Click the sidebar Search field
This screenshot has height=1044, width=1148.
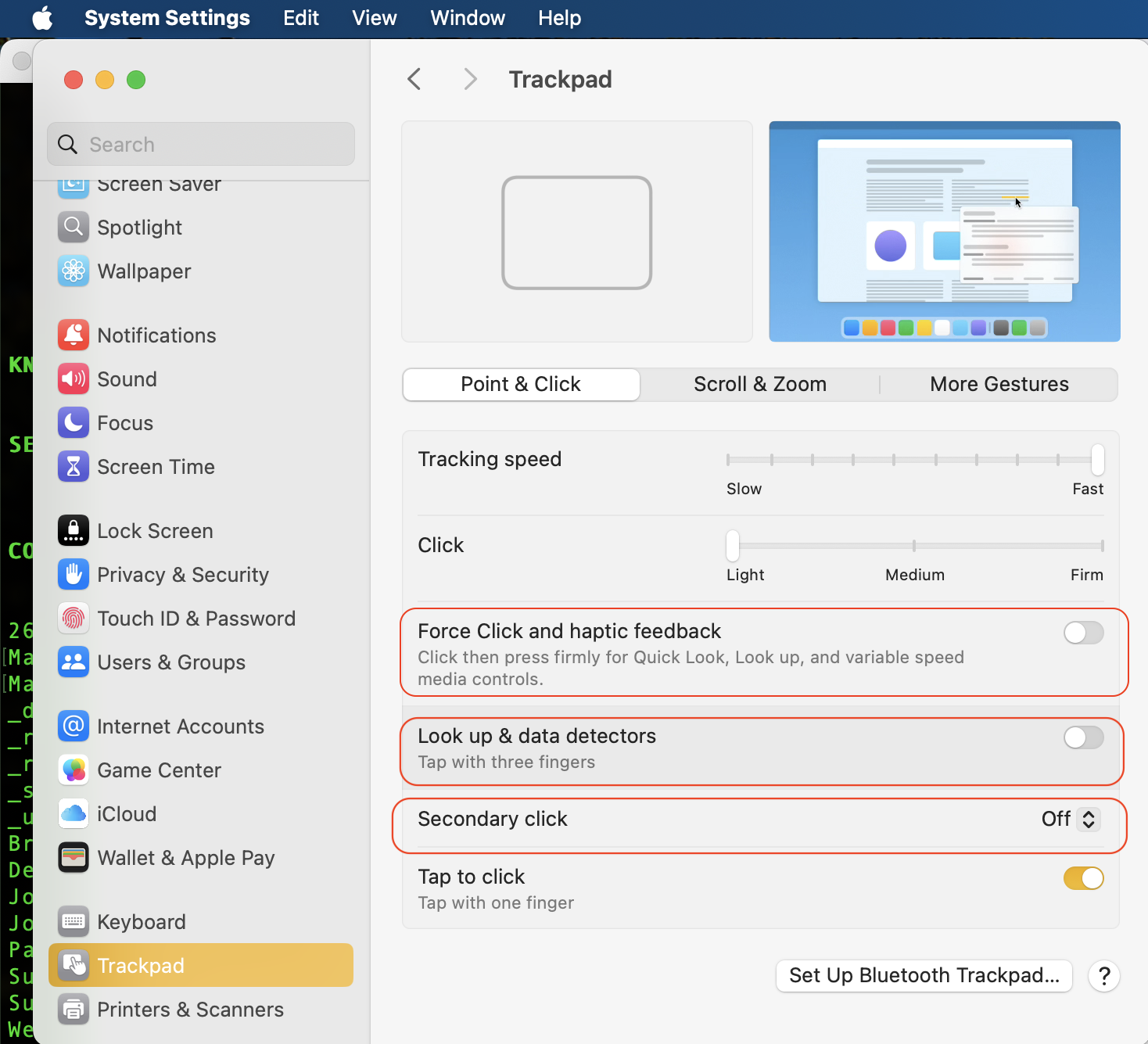(x=201, y=144)
